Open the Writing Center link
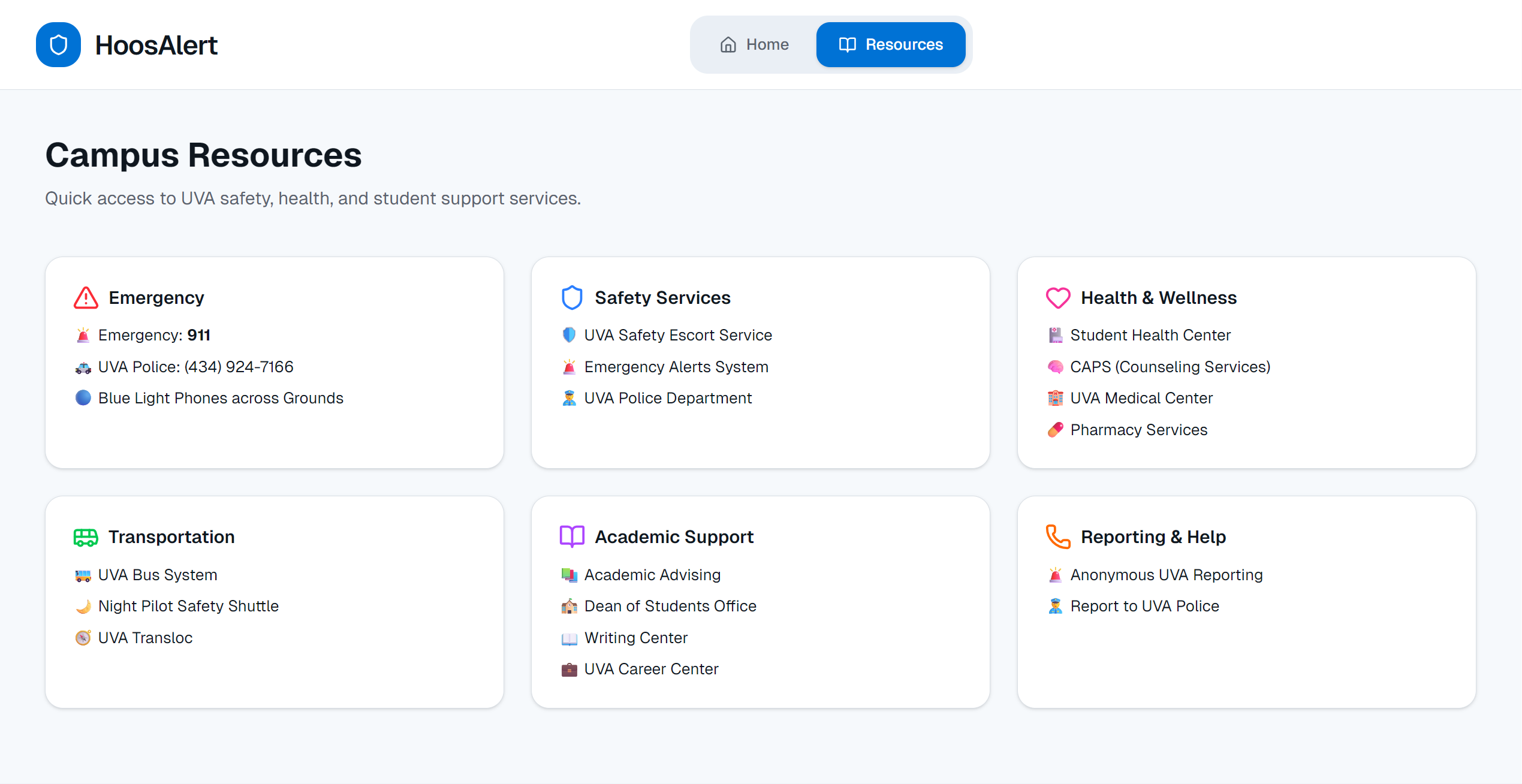1522x784 pixels. 635,638
